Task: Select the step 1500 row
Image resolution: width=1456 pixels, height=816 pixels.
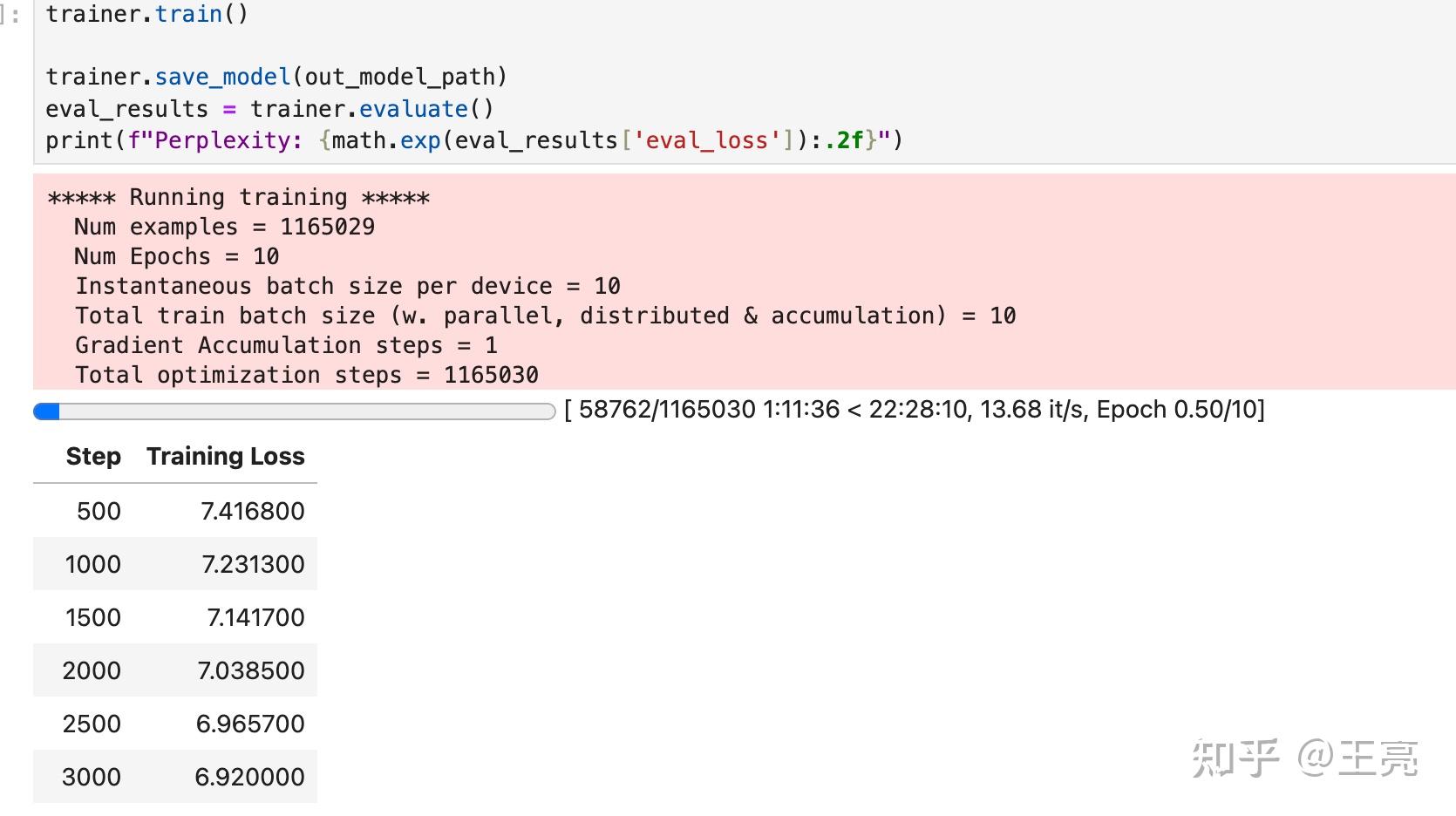Action: (x=175, y=617)
